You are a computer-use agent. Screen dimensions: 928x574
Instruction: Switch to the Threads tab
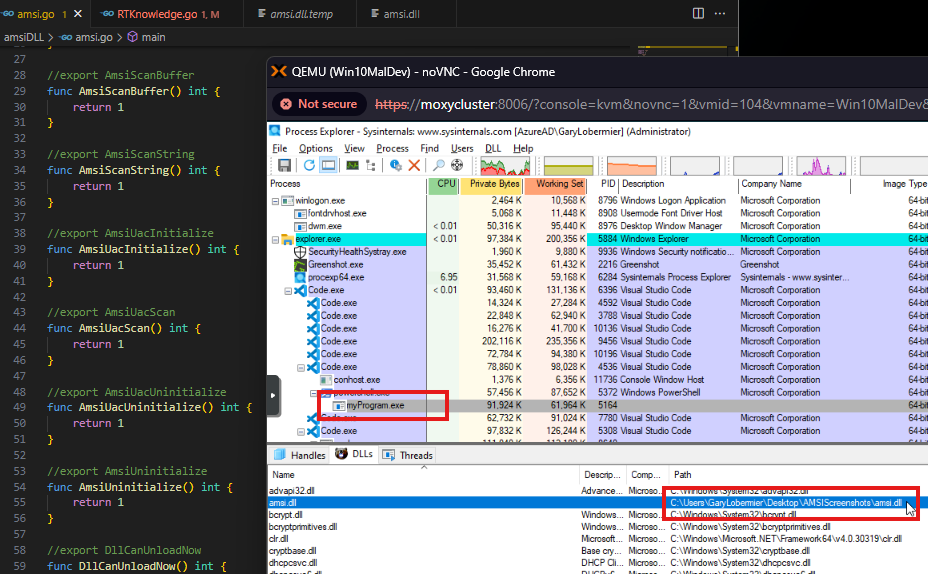[x=408, y=455]
